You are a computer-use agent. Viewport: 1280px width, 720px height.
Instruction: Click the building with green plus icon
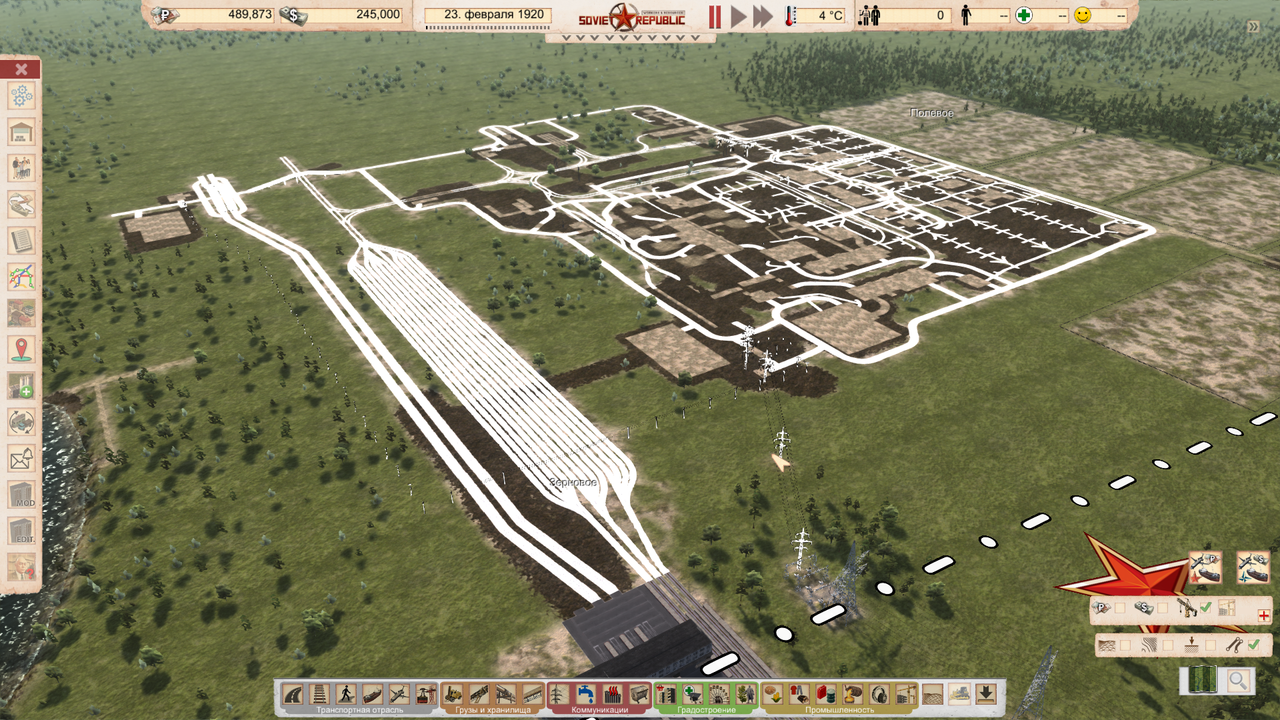[21, 386]
